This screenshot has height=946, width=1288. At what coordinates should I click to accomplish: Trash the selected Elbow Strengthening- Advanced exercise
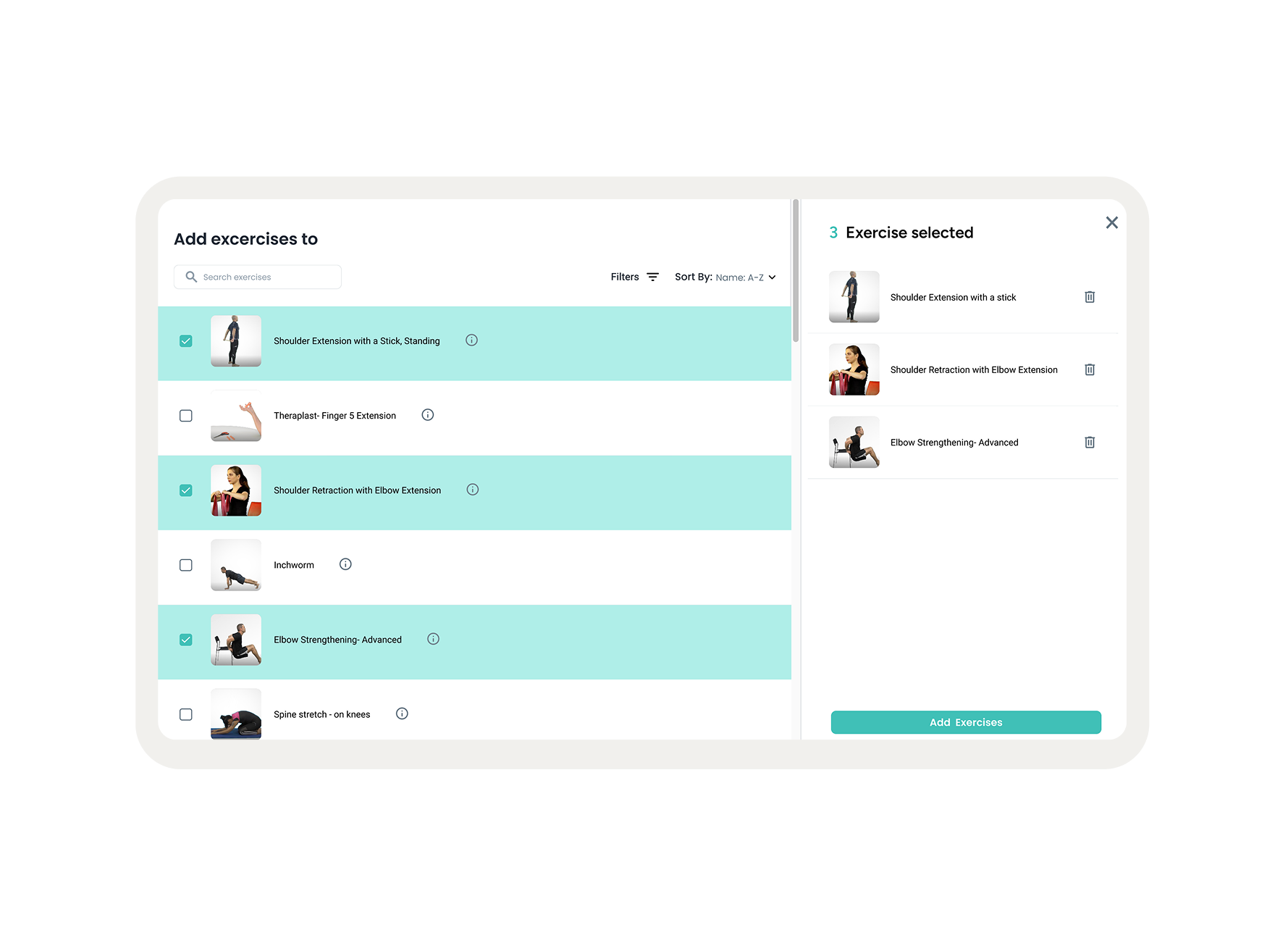pos(1090,442)
